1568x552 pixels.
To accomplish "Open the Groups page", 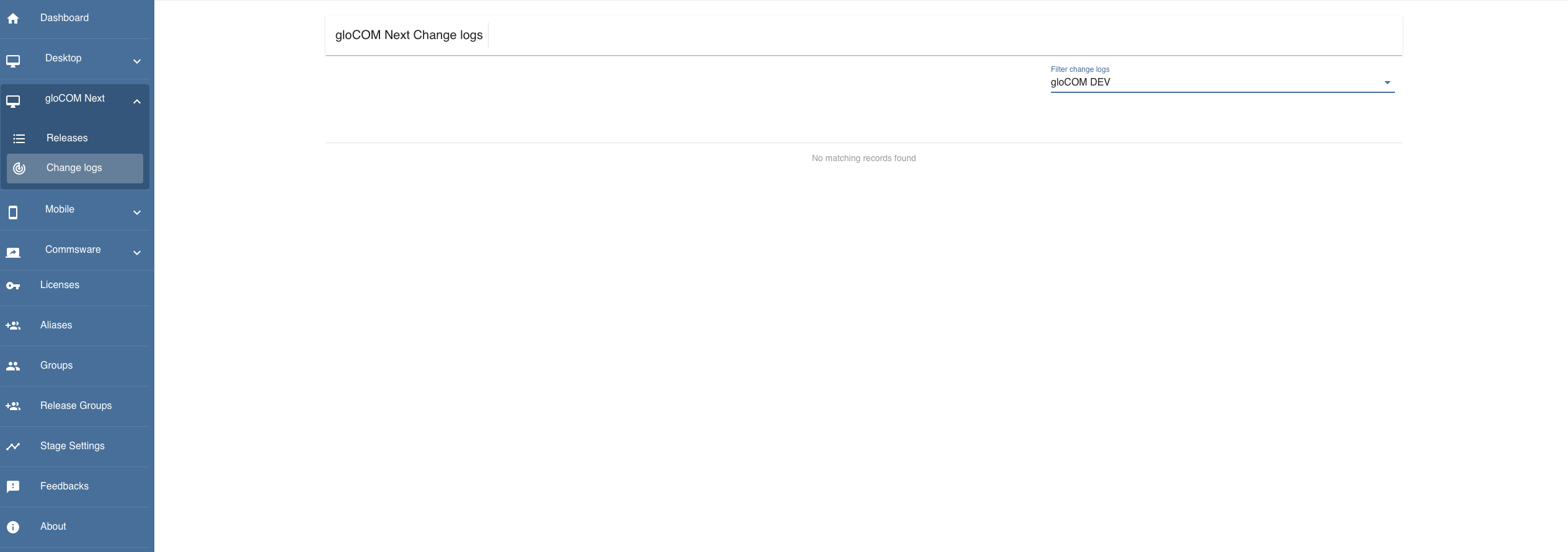I will [x=56, y=366].
